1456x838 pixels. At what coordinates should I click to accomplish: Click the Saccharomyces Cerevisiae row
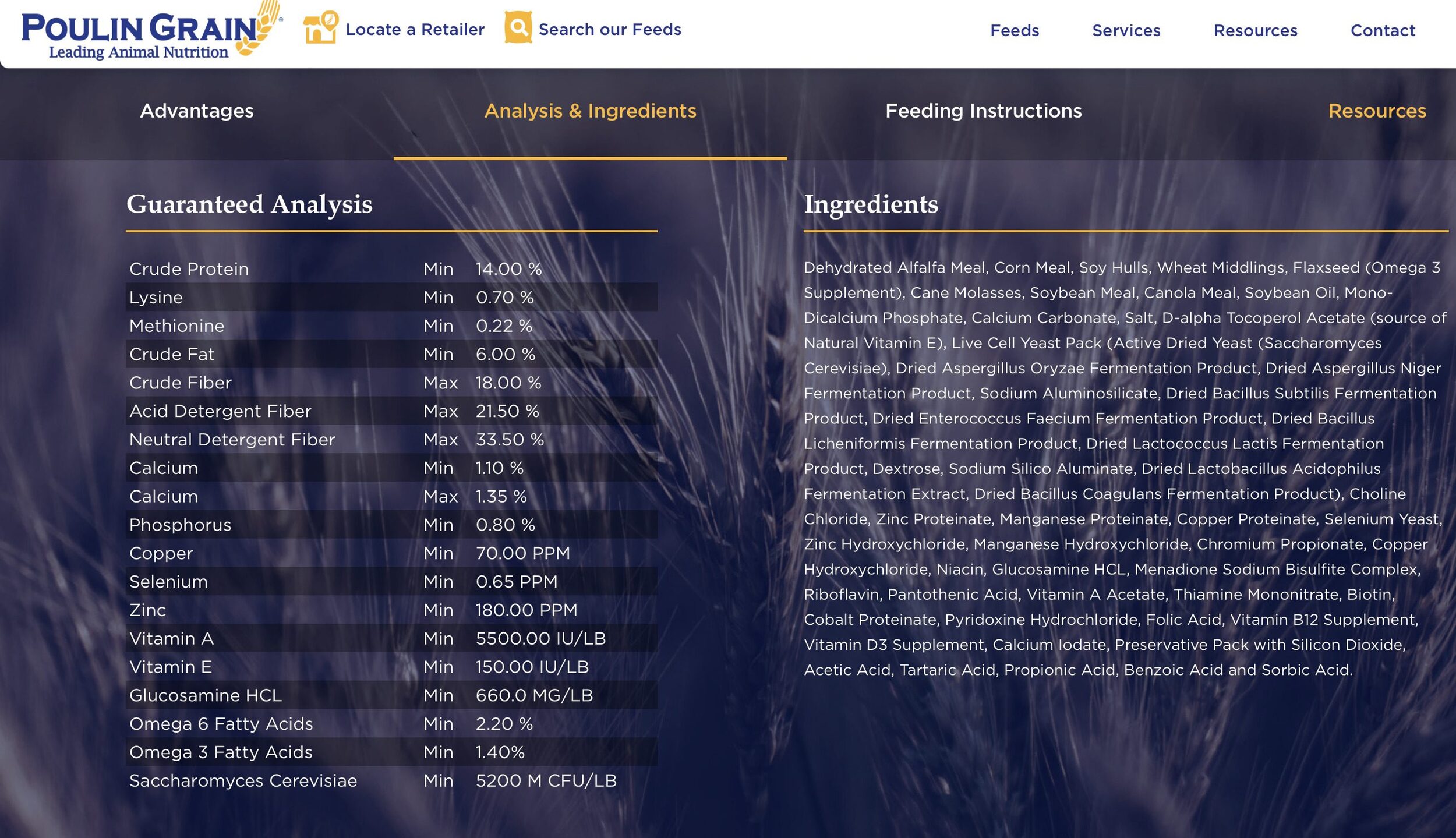[391, 781]
